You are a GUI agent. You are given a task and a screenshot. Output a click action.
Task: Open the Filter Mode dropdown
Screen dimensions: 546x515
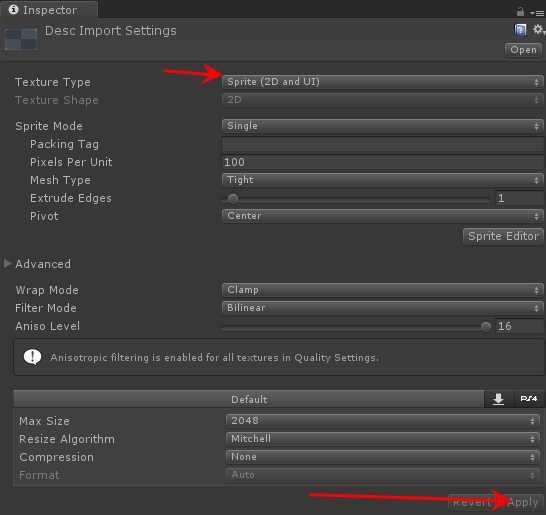(382, 308)
